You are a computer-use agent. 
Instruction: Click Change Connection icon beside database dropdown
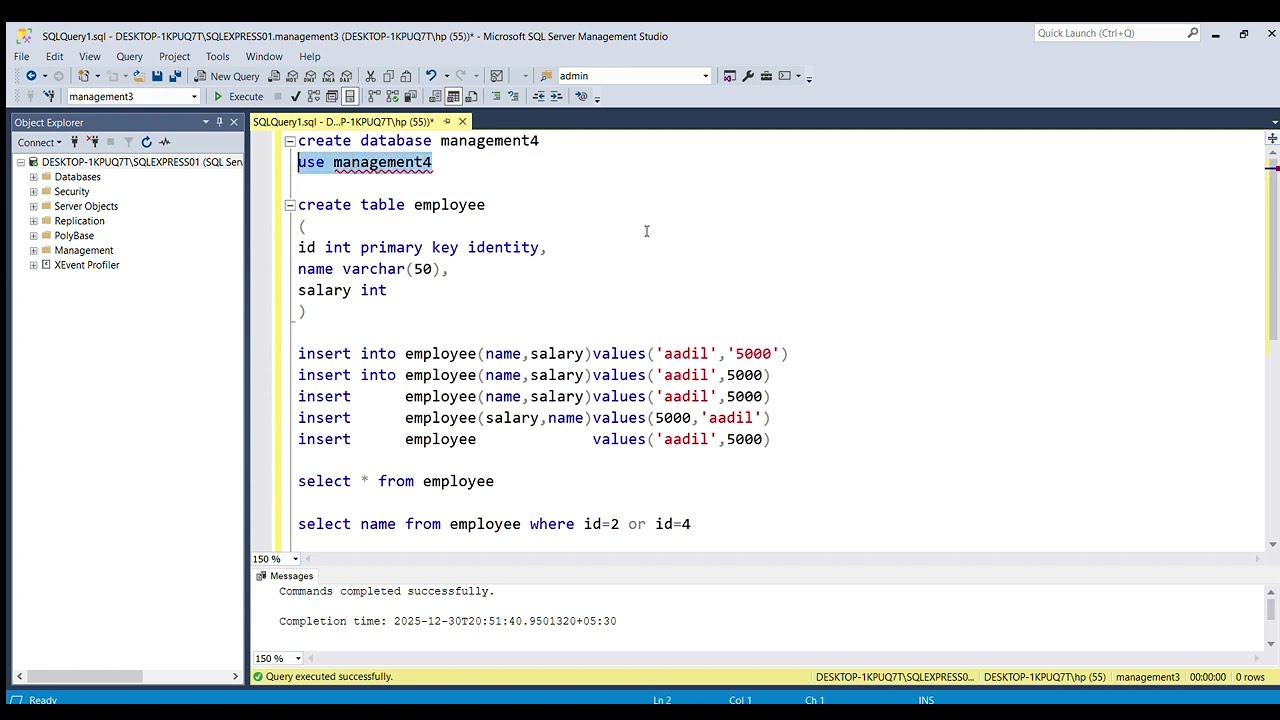click(x=48, y=97)
